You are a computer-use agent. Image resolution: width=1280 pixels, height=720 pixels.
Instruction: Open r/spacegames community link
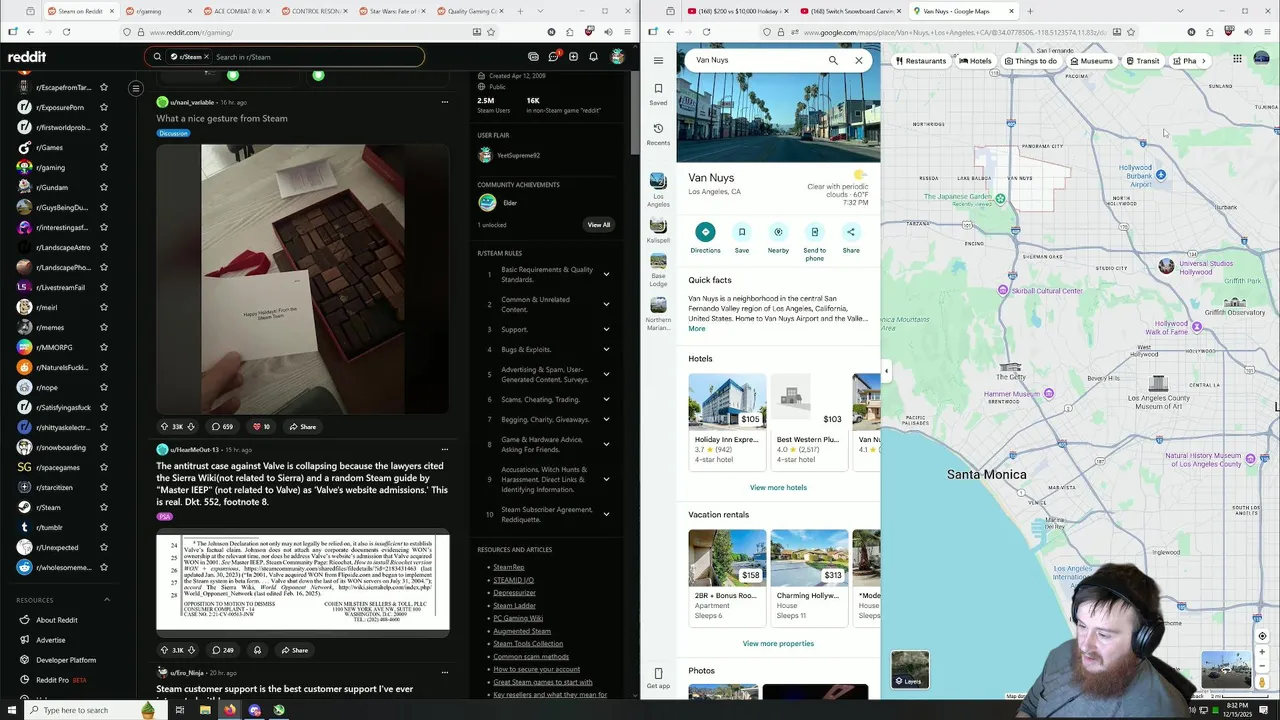[x=57, y=467]
